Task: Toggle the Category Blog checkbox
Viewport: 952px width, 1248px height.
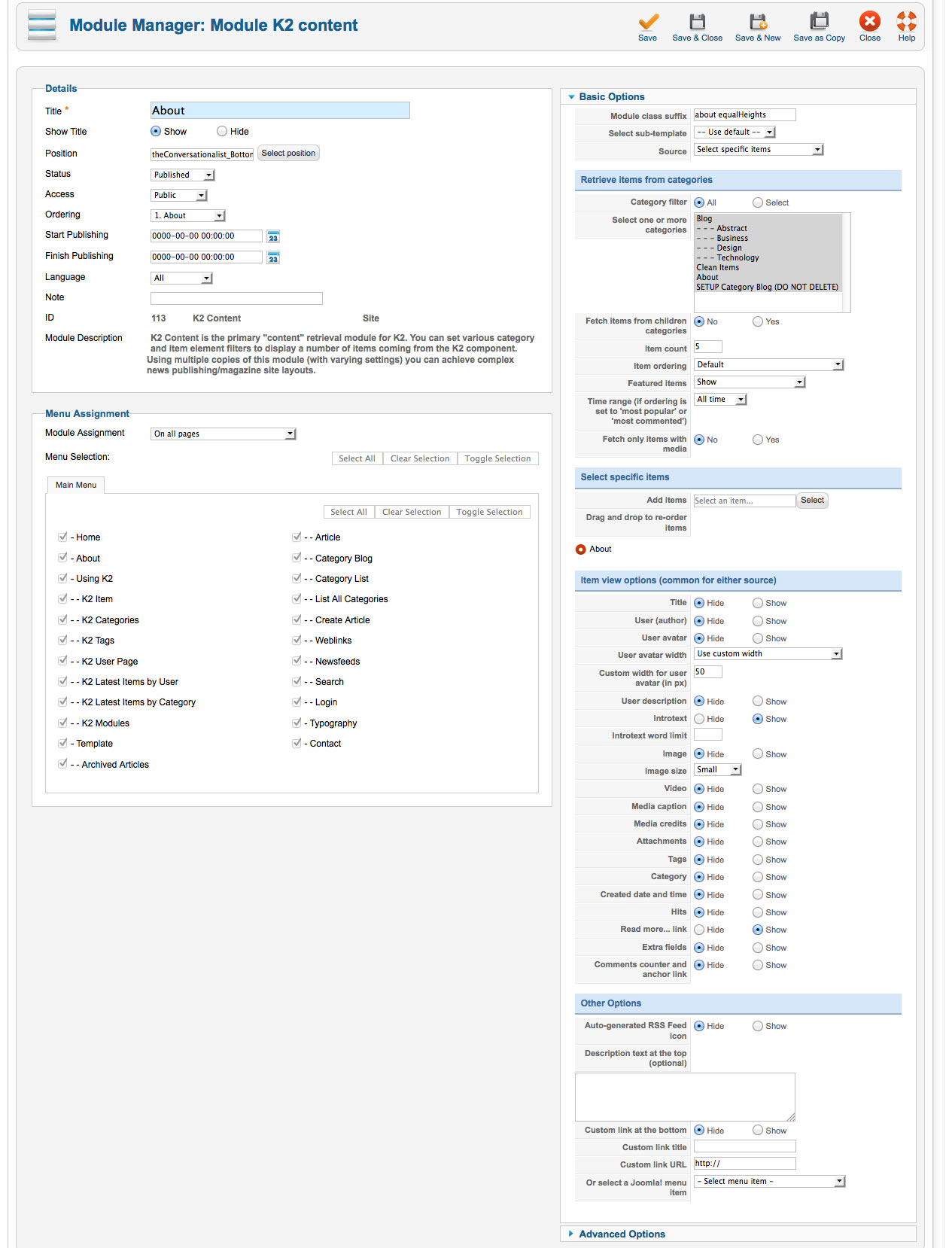Action: click(x=297, y=558)
